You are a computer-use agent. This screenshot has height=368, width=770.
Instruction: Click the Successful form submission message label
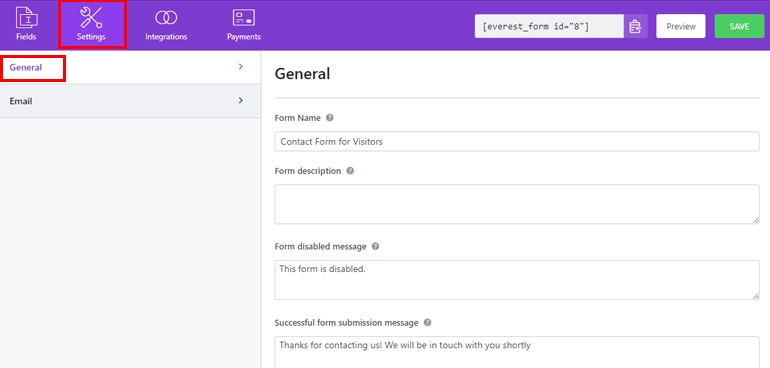click(346, 323)
